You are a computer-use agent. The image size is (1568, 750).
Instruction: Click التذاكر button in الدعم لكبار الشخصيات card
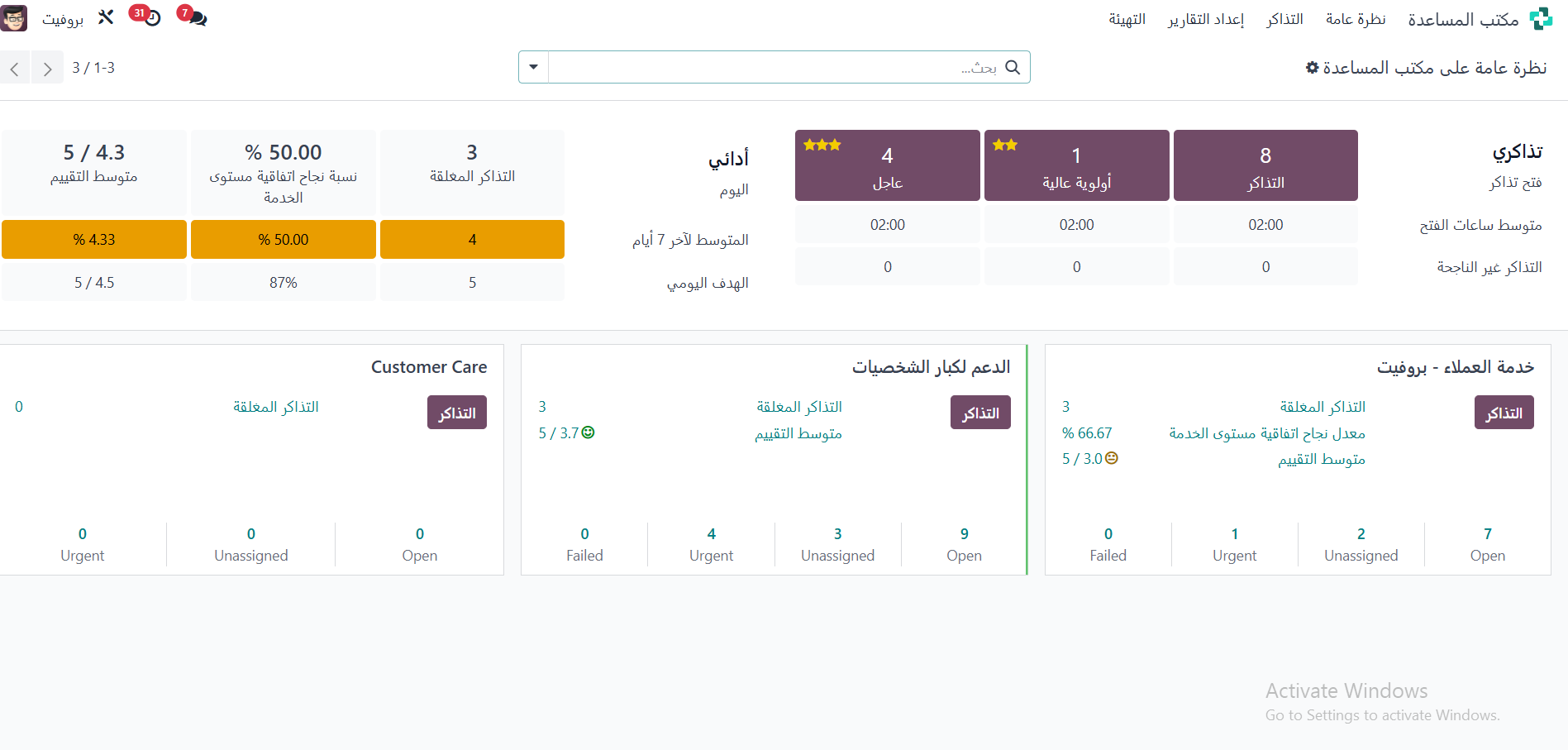(x=980, y=413)
